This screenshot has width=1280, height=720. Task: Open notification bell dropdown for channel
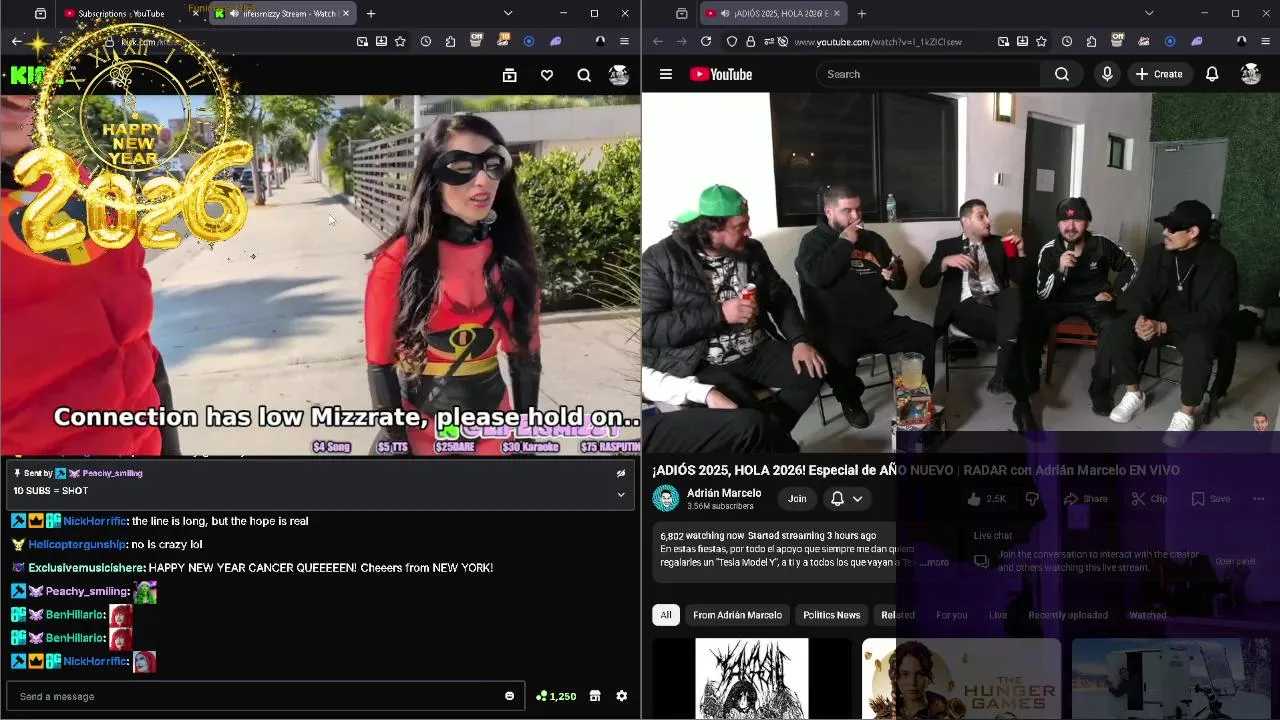tap(847, 498)
